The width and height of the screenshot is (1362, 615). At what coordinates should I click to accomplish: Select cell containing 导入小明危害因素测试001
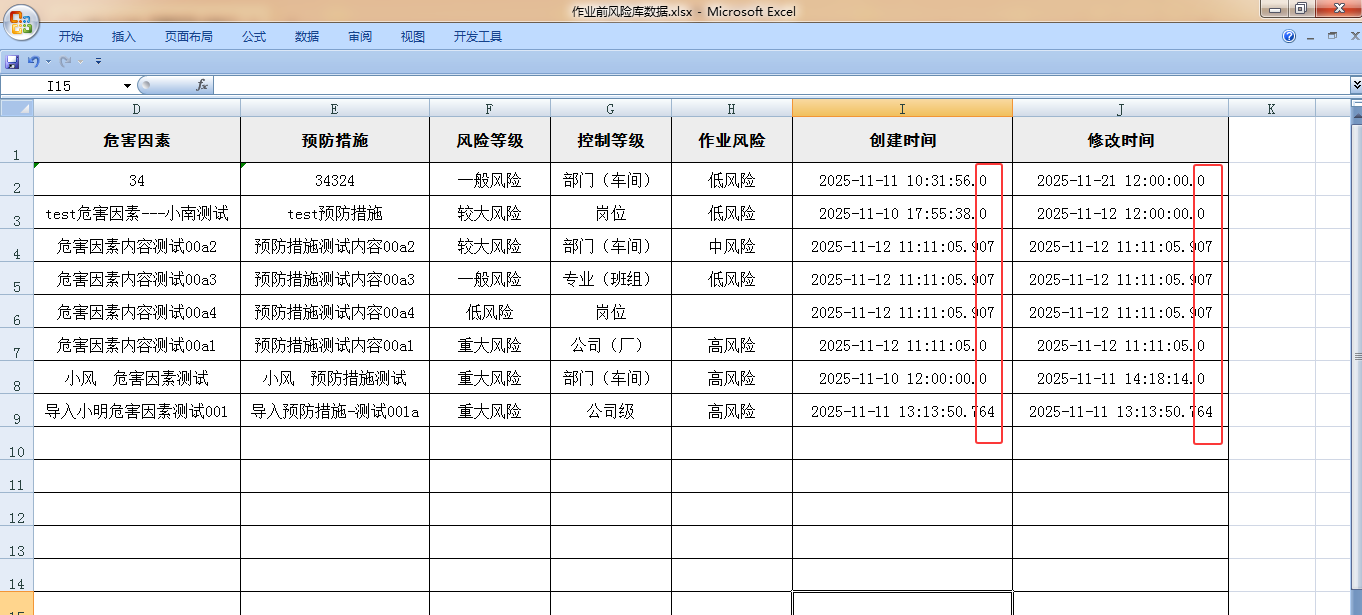coord(137,411)
